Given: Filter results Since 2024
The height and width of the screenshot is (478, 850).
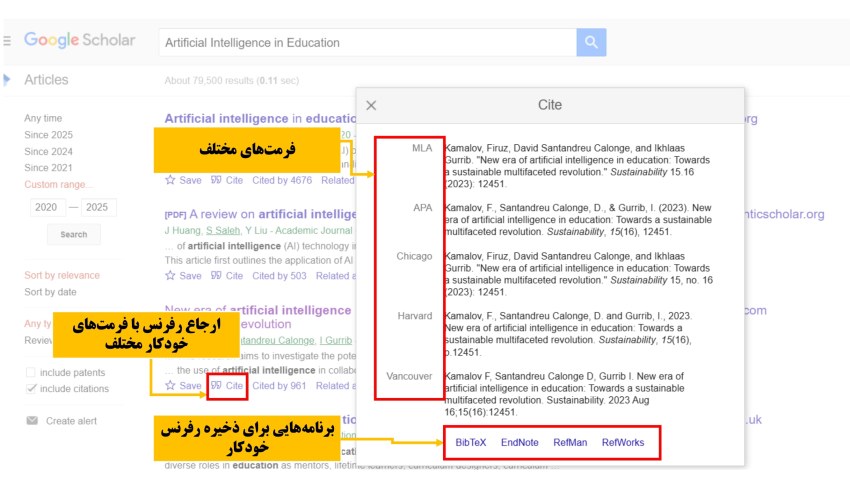Looking at the screenshot, I should click(48, 152).
